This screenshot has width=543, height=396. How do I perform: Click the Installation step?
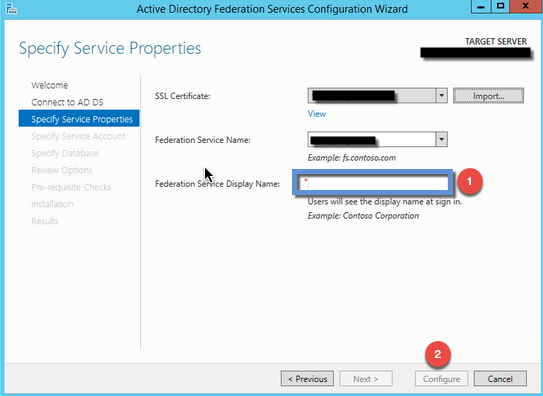52,204
